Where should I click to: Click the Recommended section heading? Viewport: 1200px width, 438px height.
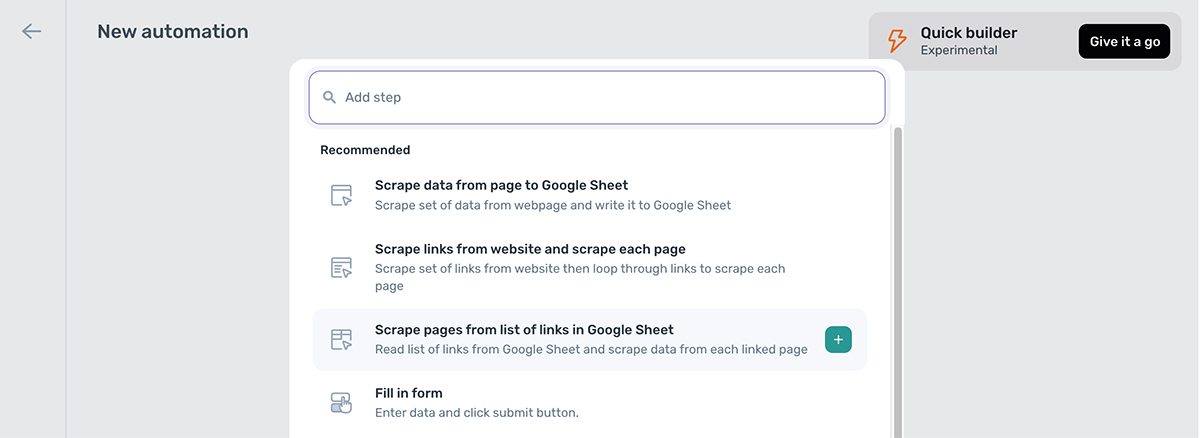[365, 150]
